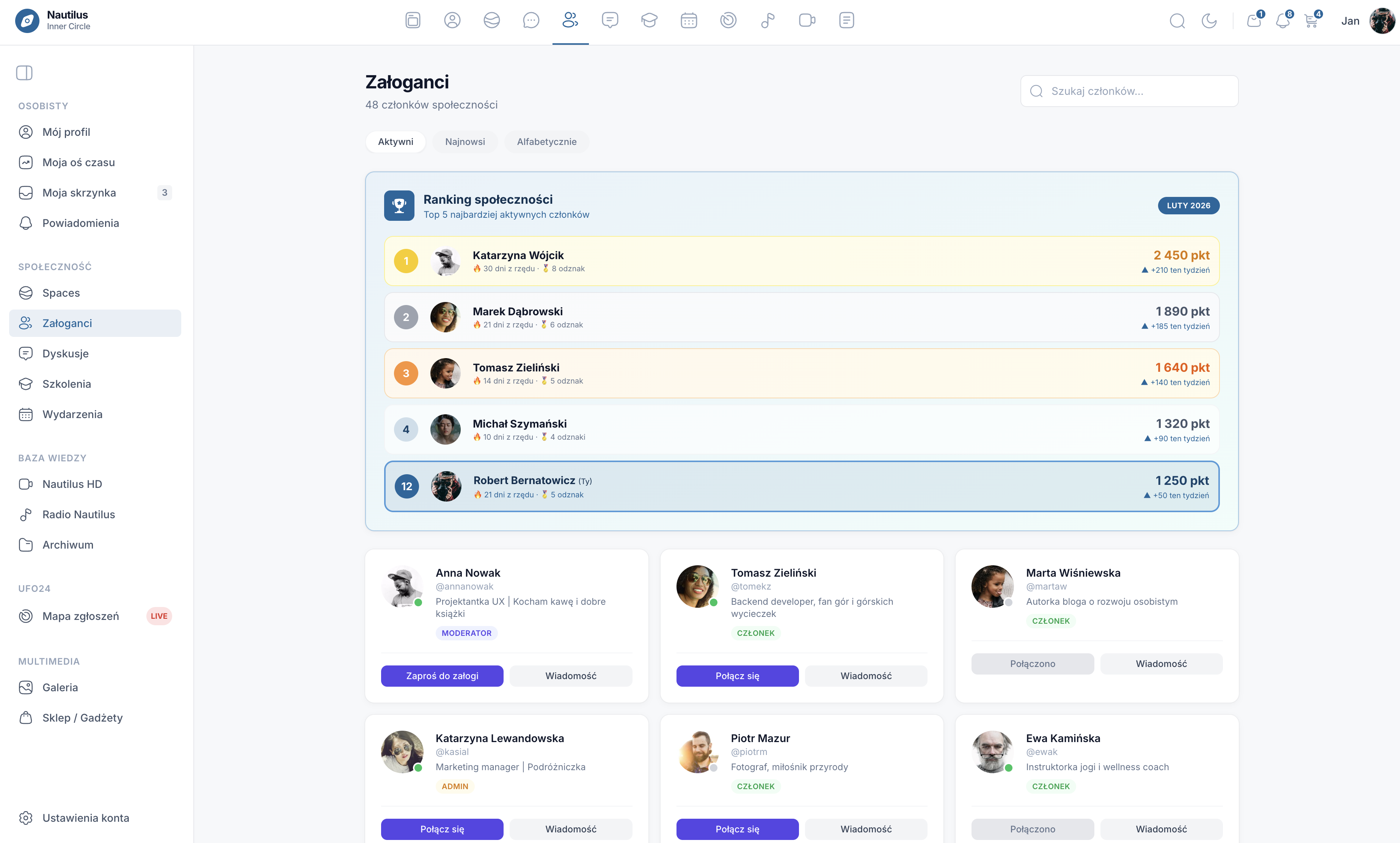Click Połącz się on Tomasz Zieliński card

pos(737,676)
